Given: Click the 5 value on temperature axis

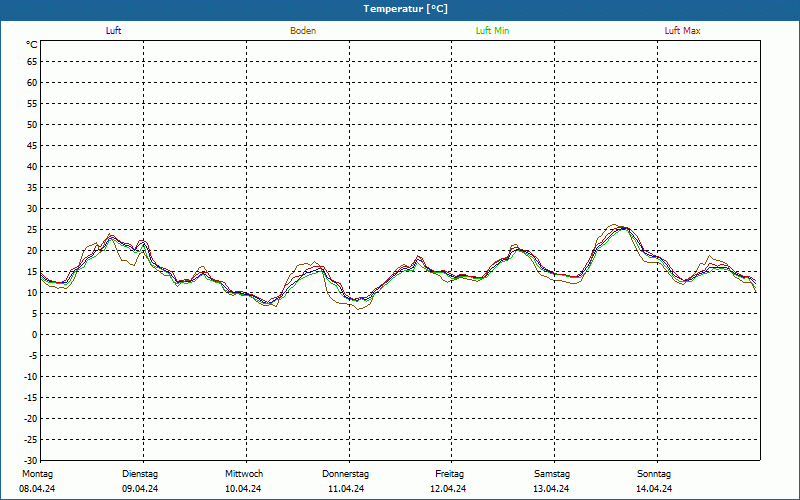Looking at the screenshot, I should [35, 314].
